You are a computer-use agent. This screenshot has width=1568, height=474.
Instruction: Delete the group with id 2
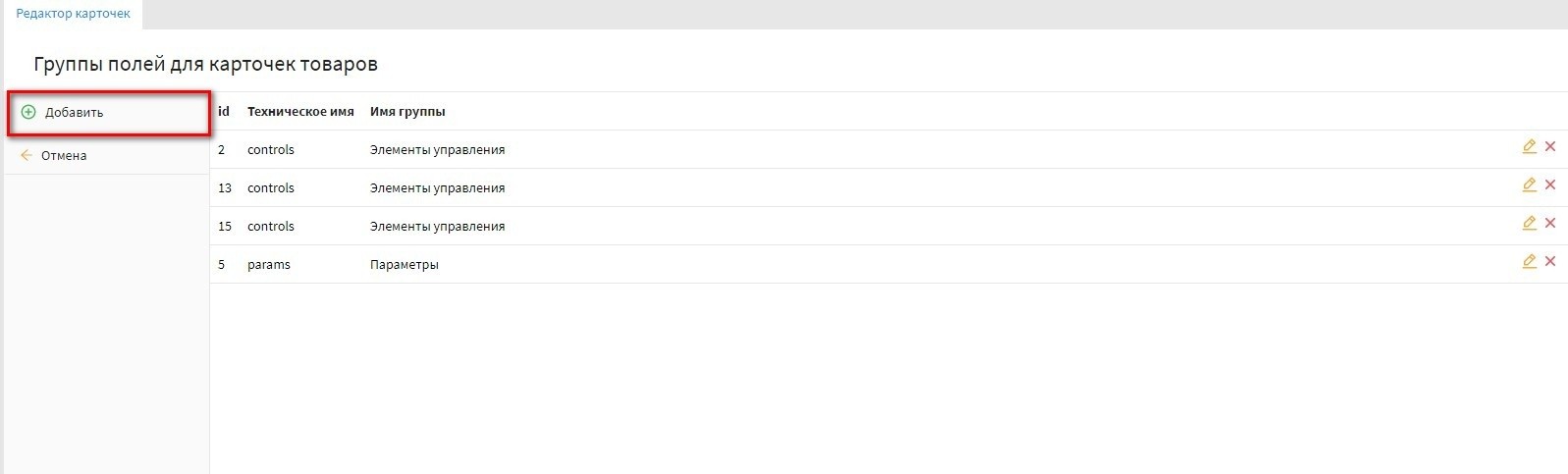[x=1550, y=147]
